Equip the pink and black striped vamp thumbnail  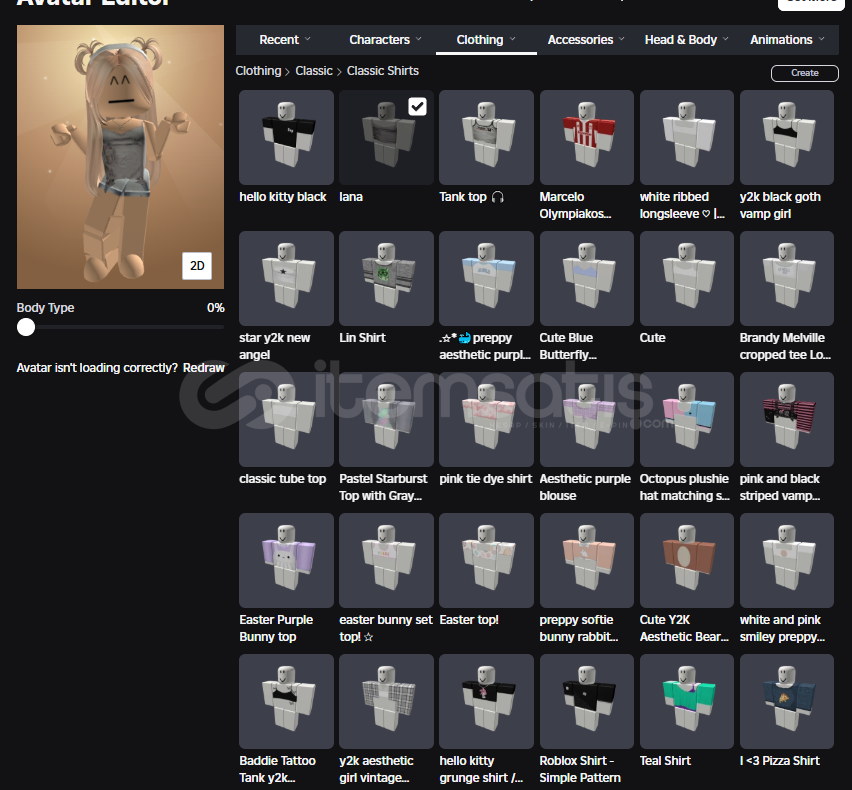point(787,419)
